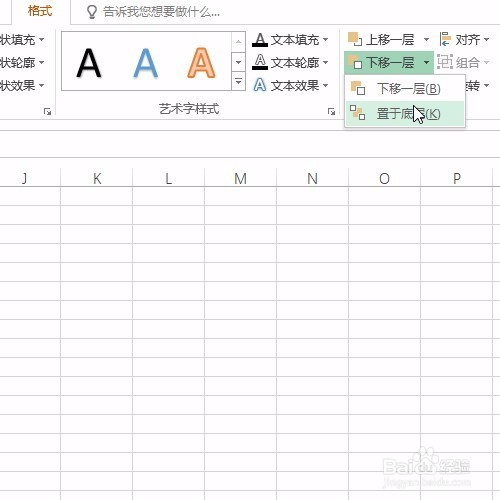Click the lightbulb tell-me icon
This screenshot has width=500, height=500.
91,12
